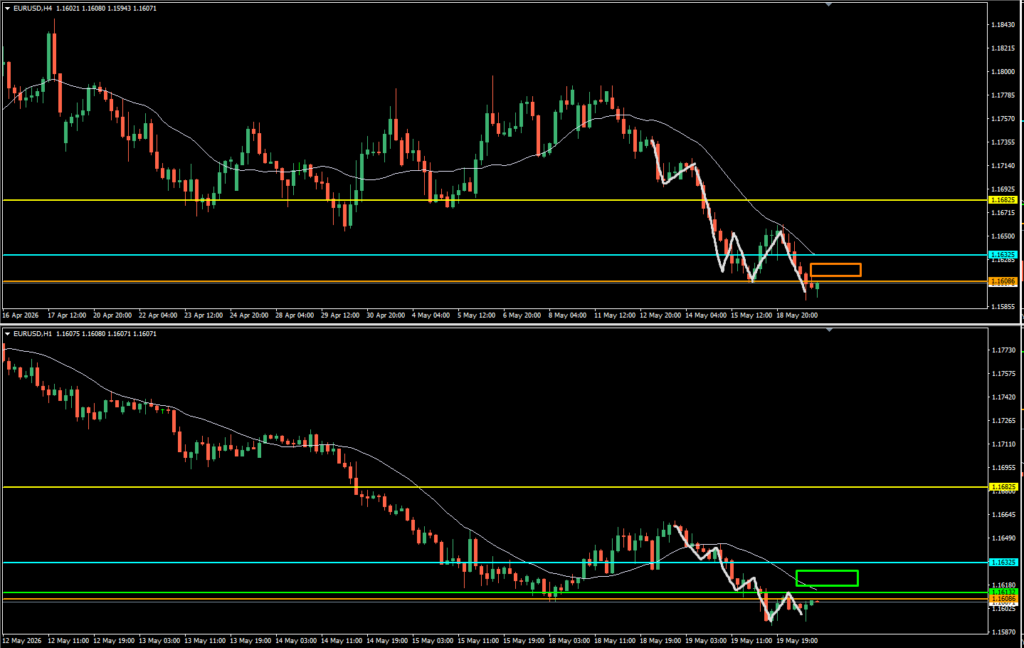The width and height of the screenshot is (1024, 648).
Task: Open the EURUSD,H4 chart title dropdown arrow
Action: (x=8, y=8)
